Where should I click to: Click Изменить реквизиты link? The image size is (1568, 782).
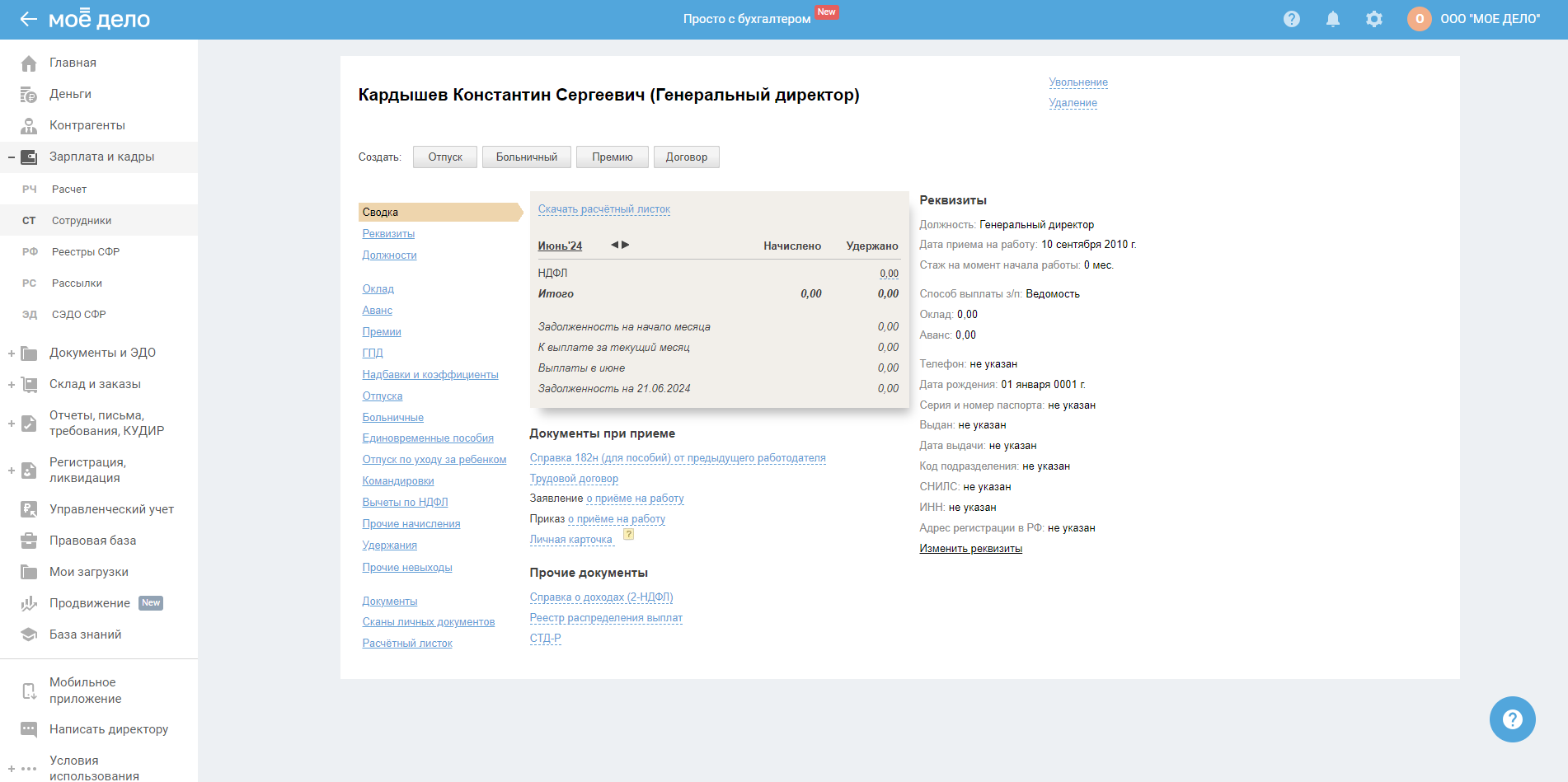coord(970,549)
